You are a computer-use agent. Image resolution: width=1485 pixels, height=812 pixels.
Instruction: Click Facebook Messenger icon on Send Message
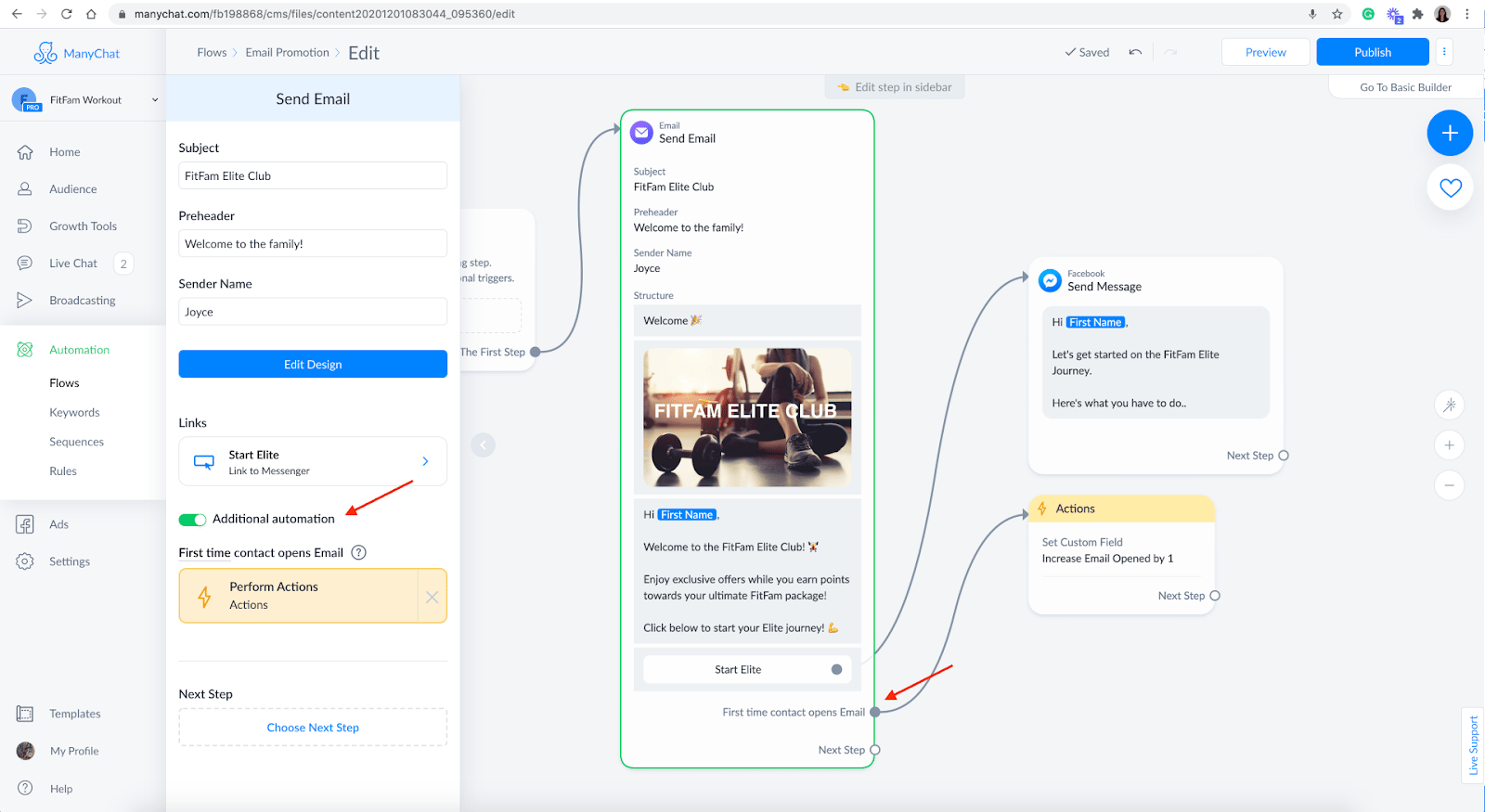coord(1050,280)
